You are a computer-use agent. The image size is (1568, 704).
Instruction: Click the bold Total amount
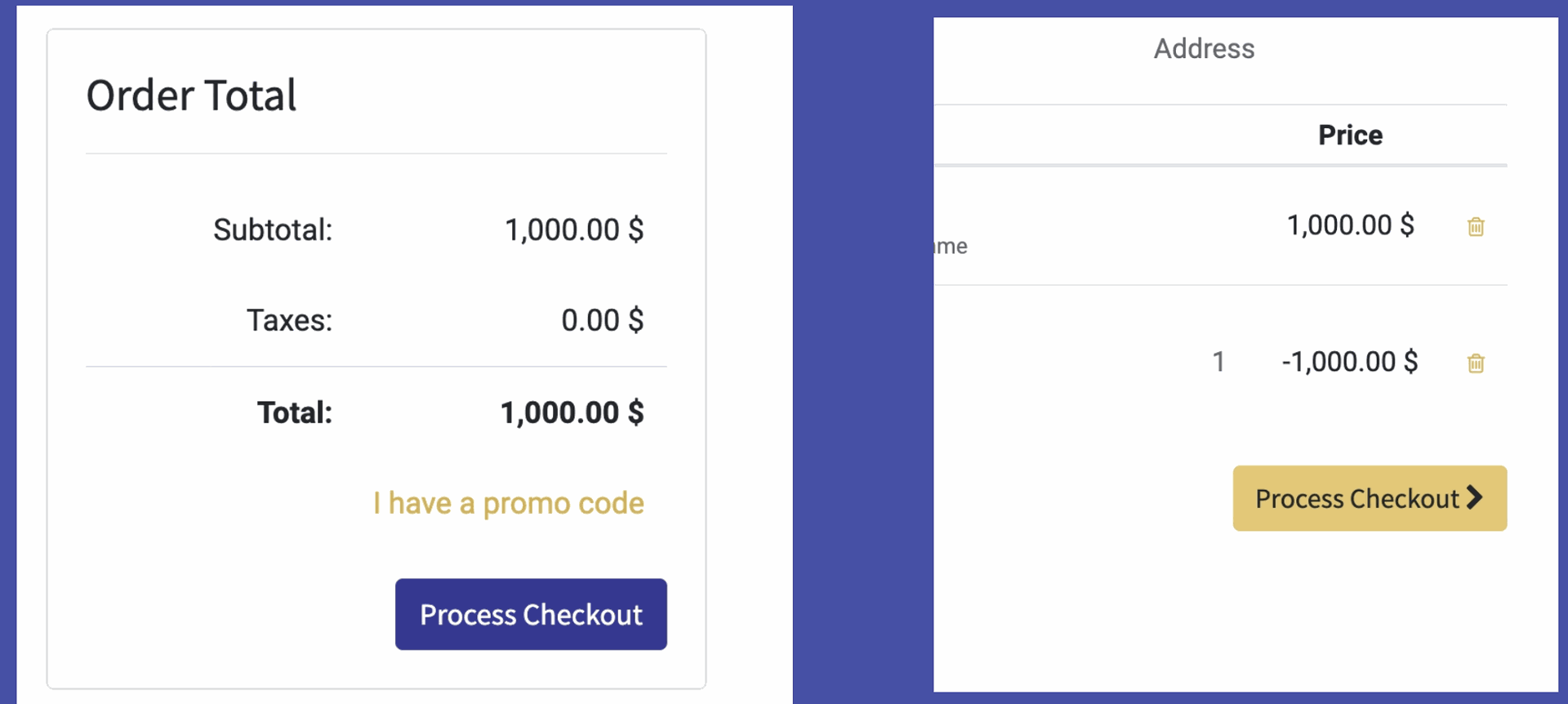(x=572, y=412)
